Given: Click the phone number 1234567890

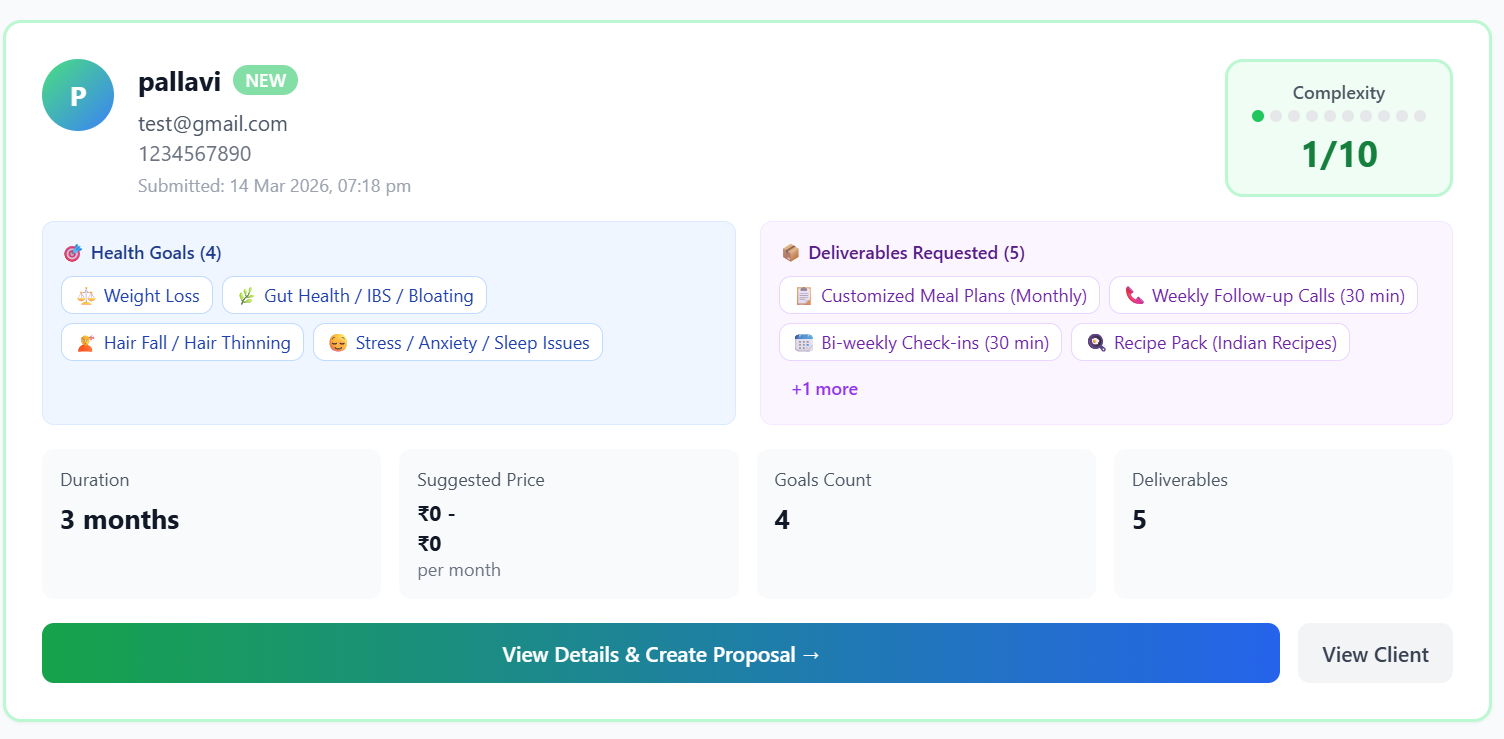Looking at the screenshot, I should [195, 154].
